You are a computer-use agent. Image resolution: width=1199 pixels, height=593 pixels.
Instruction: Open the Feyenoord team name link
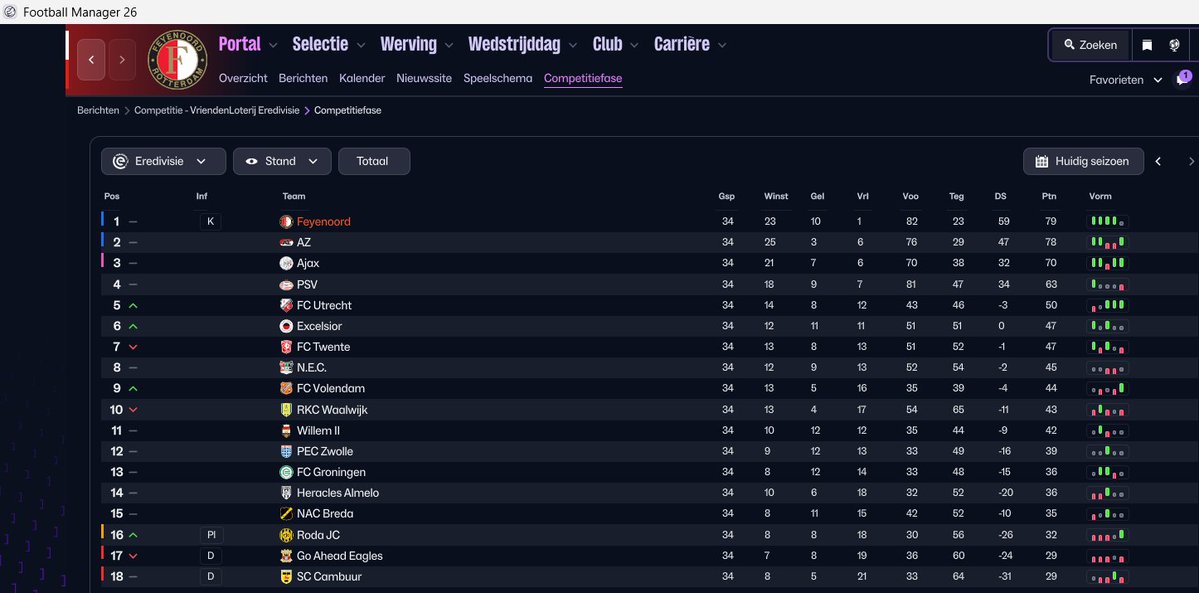(x=323, y=222)
